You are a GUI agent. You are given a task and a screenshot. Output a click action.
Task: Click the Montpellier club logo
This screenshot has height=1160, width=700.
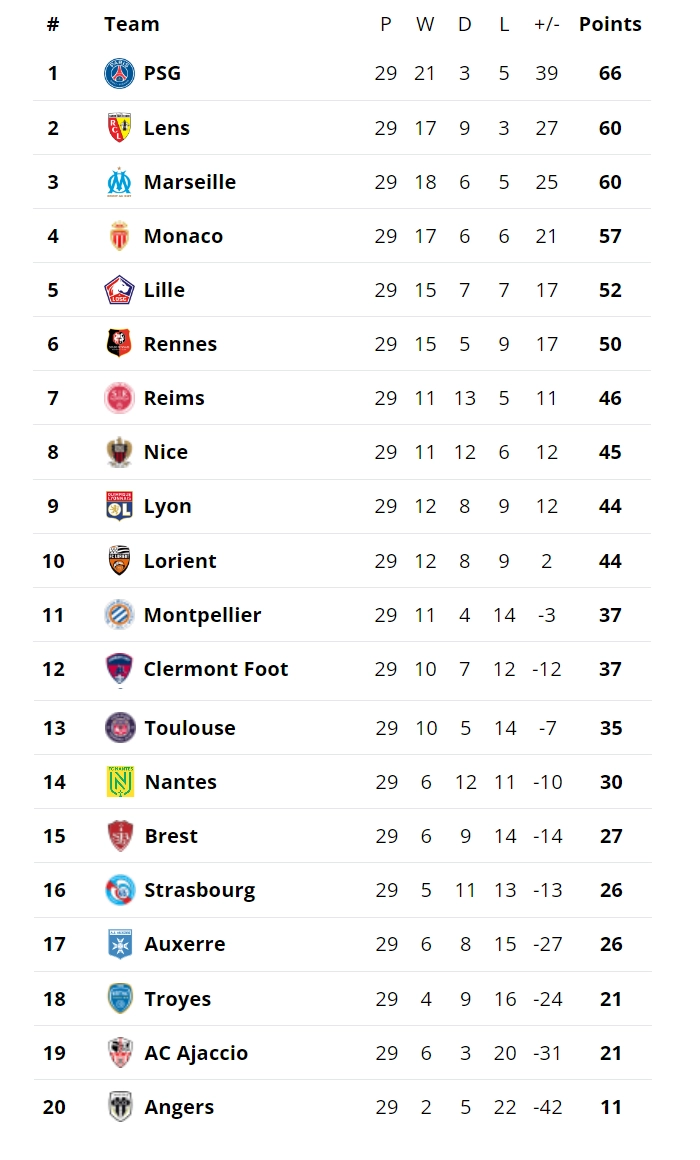point(119,615)
